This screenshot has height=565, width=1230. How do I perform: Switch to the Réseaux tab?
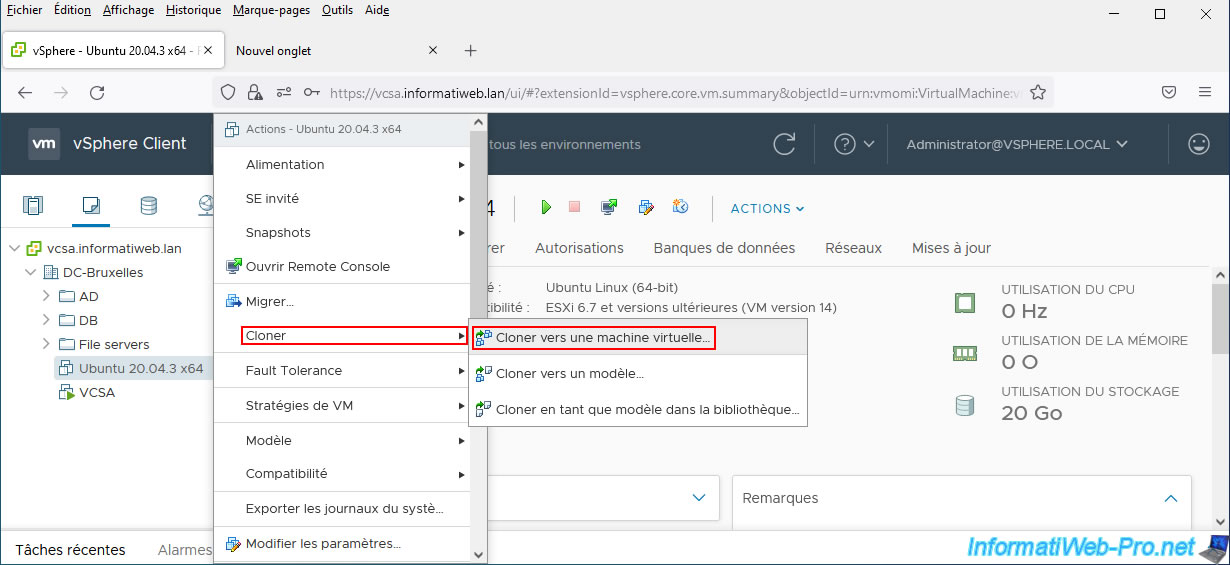click(x=853, y=248)
